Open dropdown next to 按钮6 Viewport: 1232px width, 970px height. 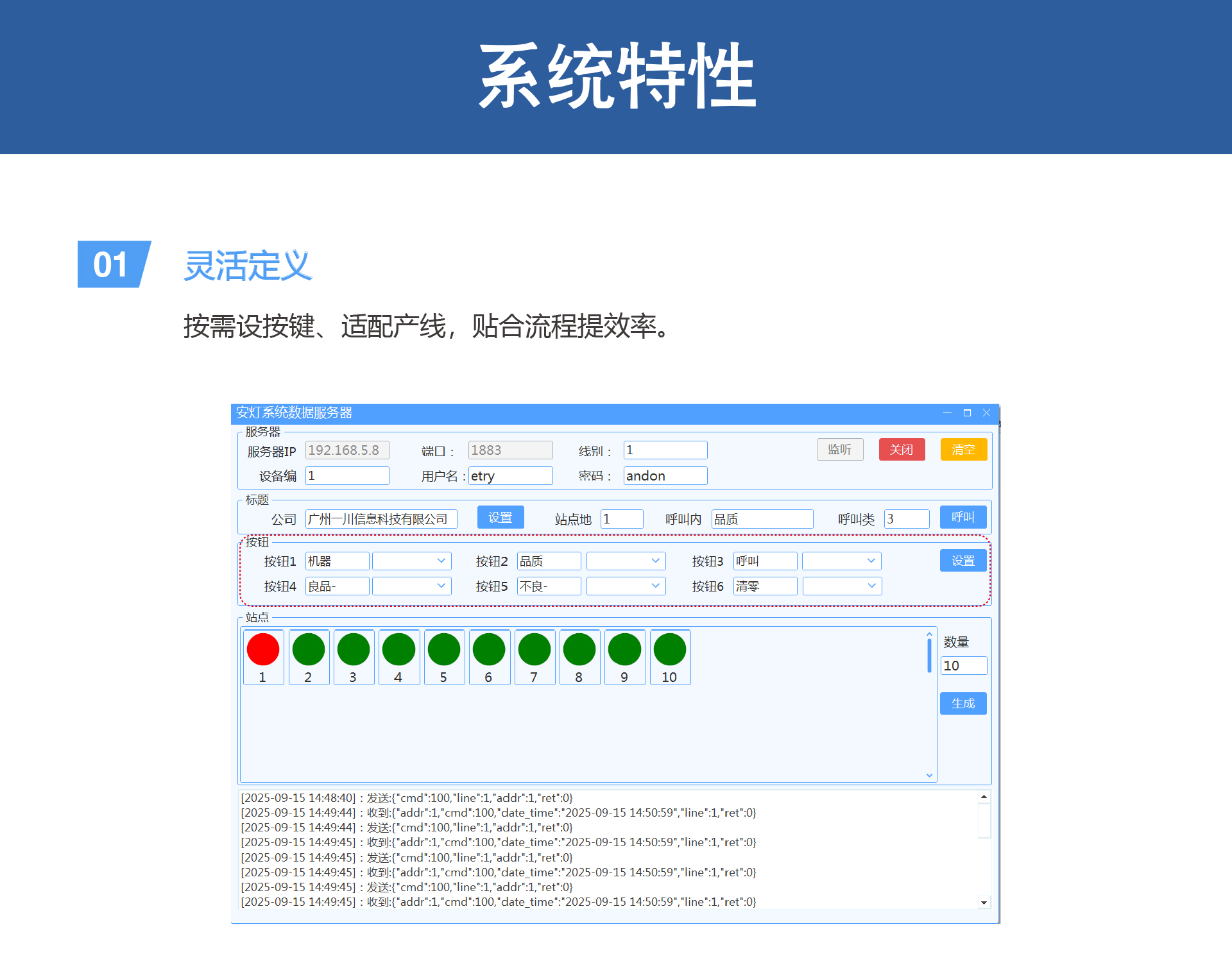coord(871,586)
